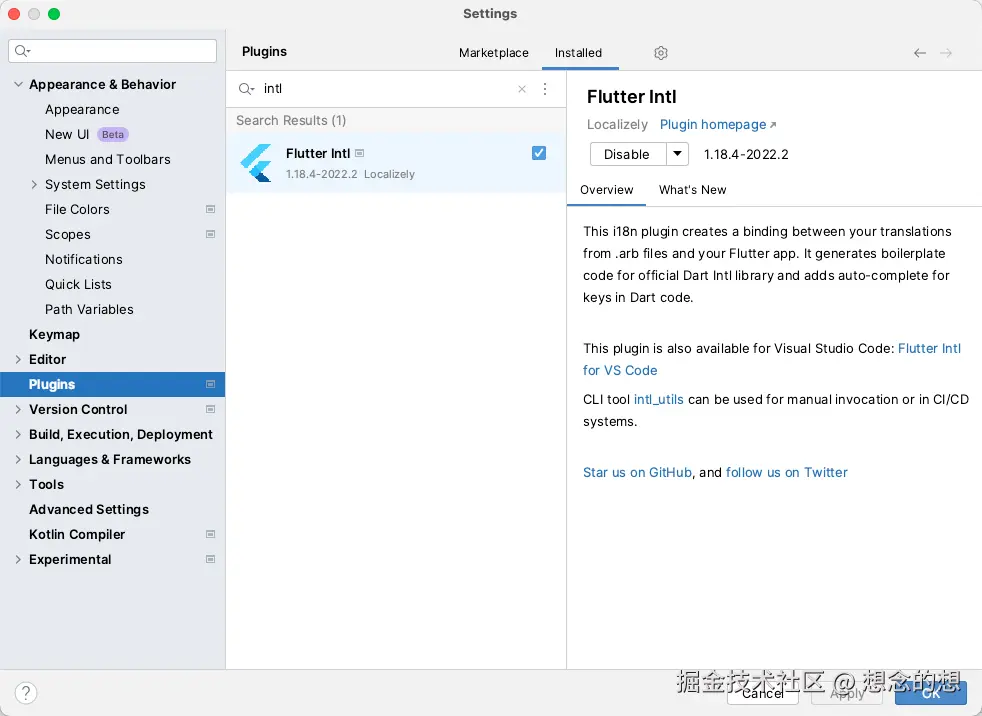Select the What's New tab

(692, 190)
